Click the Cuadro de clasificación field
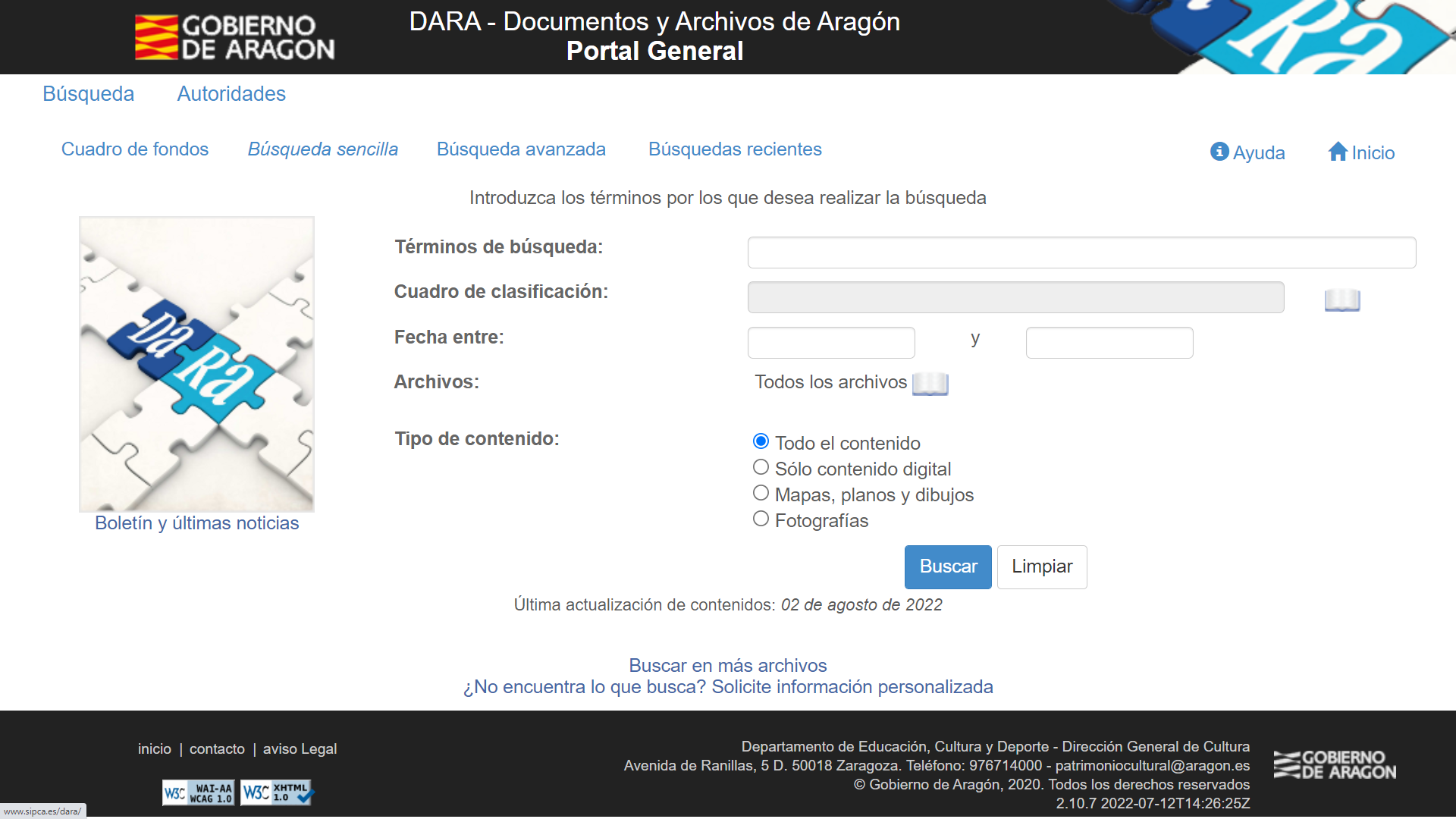1456x819 pixels. (1016, 297)
